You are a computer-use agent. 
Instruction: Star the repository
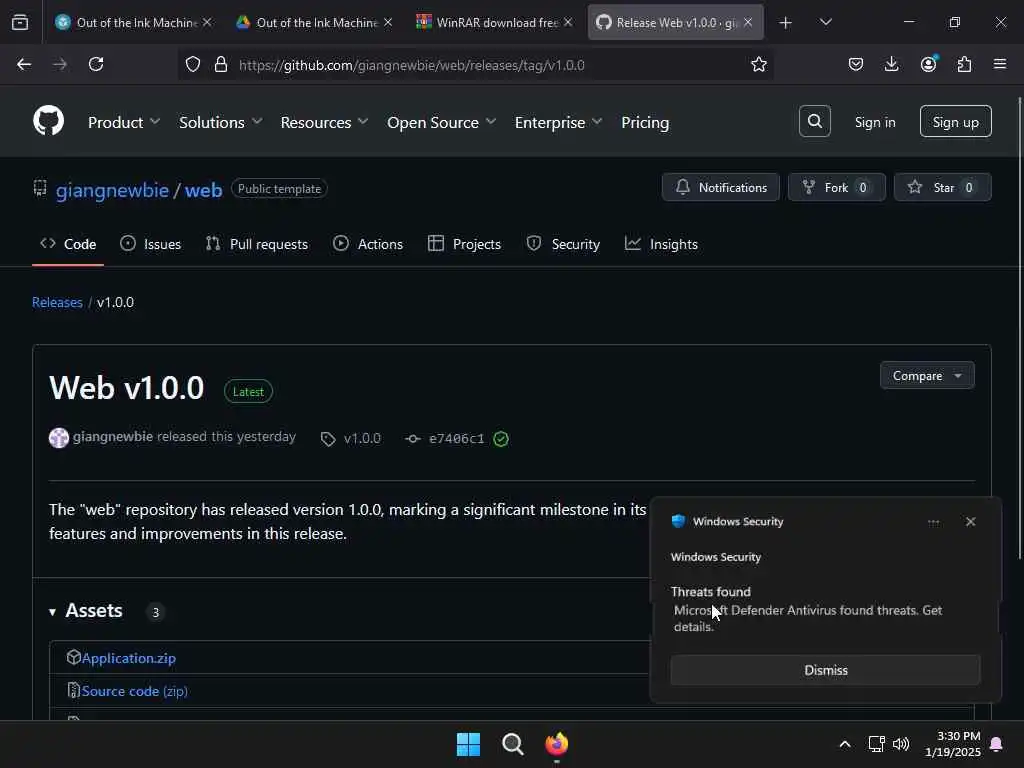click(942, 187)
